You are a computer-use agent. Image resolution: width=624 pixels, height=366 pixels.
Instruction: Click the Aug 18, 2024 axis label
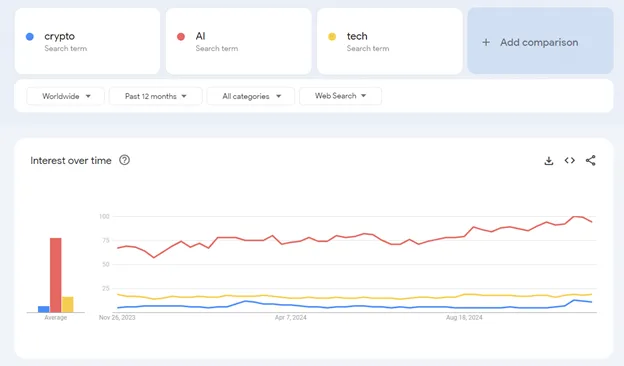(464, 317)
